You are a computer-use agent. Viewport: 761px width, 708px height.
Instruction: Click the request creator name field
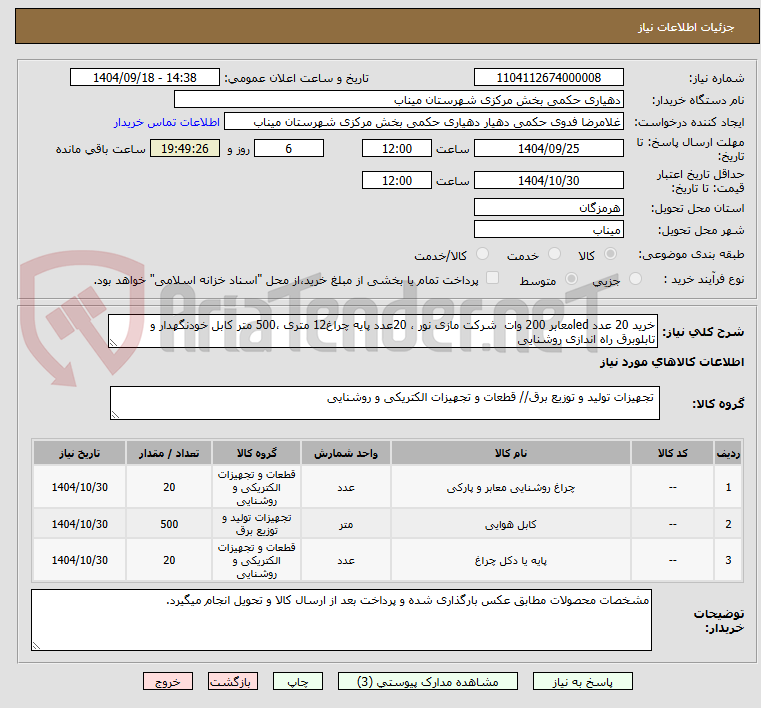pyautogui.click(x=424, y=122)
